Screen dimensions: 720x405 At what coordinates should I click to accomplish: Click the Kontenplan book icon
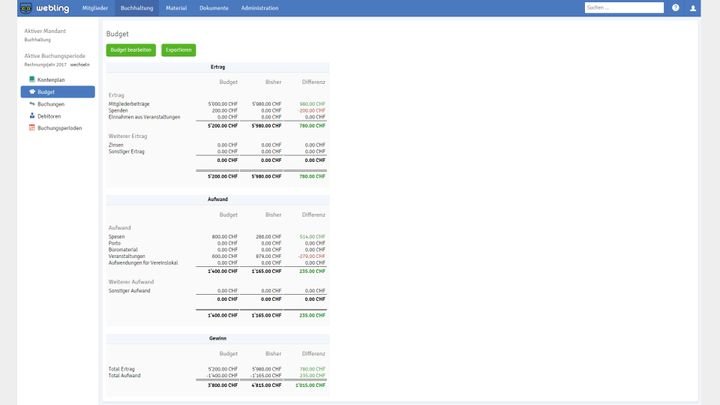coord(32,79)
